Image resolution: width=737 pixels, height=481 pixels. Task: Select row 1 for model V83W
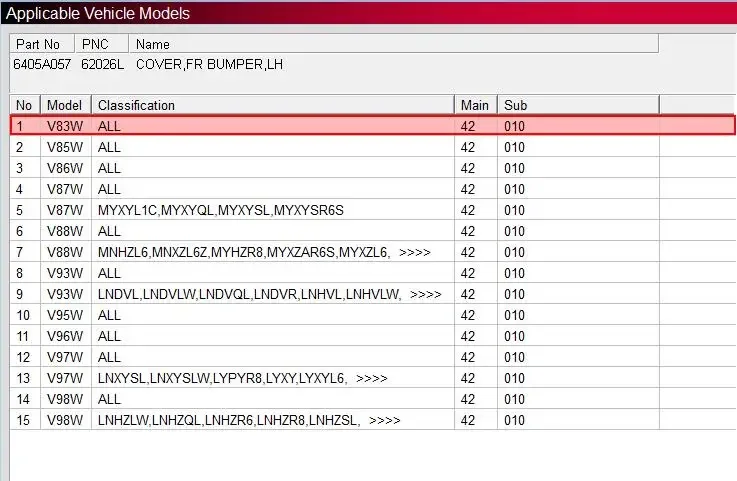pyautogui.click(x=373, y=126)
